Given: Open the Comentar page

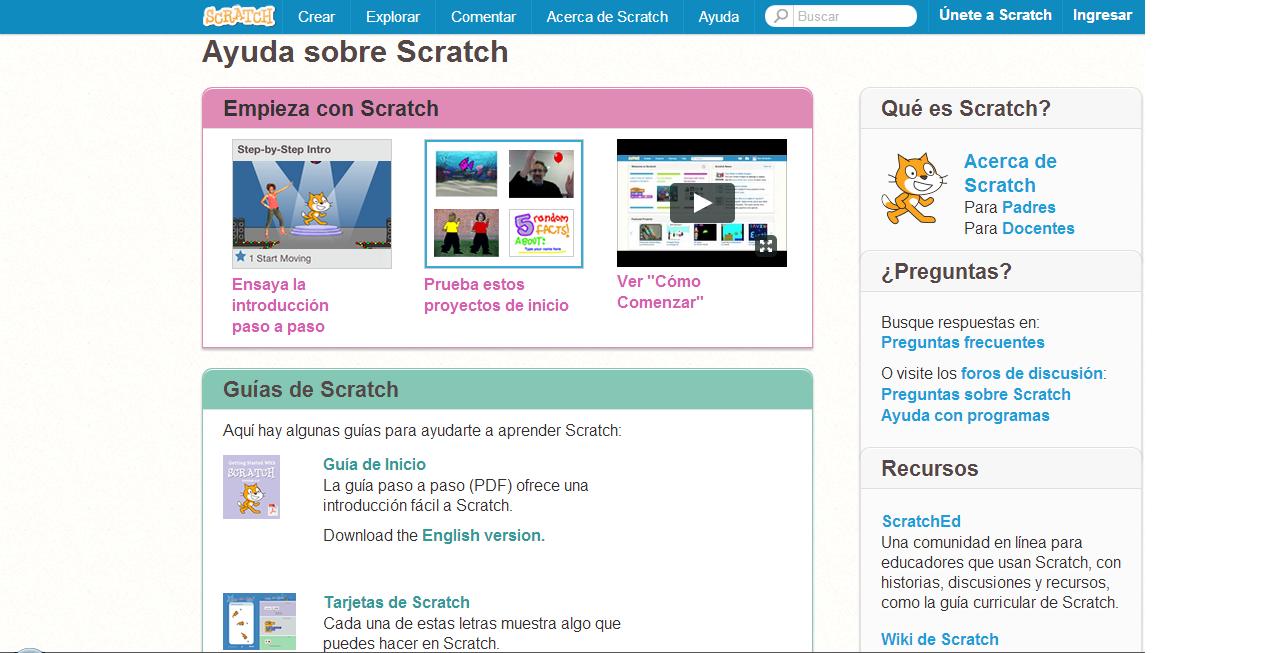Looking at the screenshot, I should [483, 16].
